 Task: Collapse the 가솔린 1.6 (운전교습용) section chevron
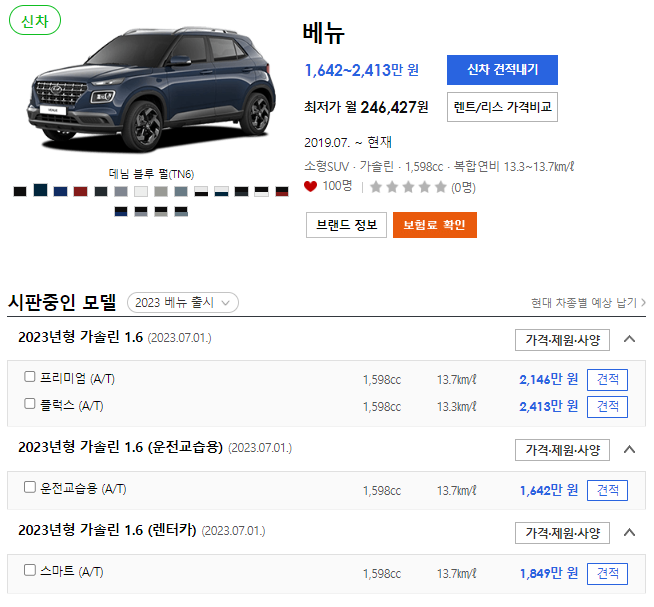(x=629, y=449)
